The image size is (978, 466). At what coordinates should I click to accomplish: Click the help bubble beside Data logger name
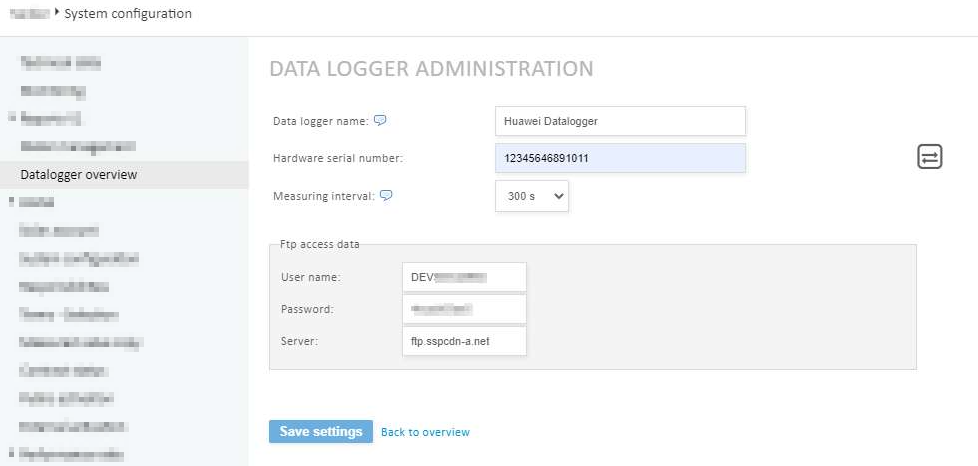380,121
